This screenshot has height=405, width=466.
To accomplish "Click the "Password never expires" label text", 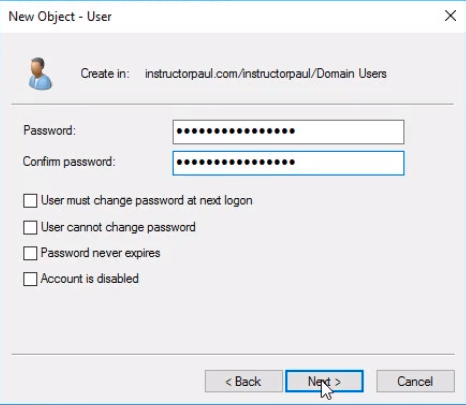I will 100,253.
